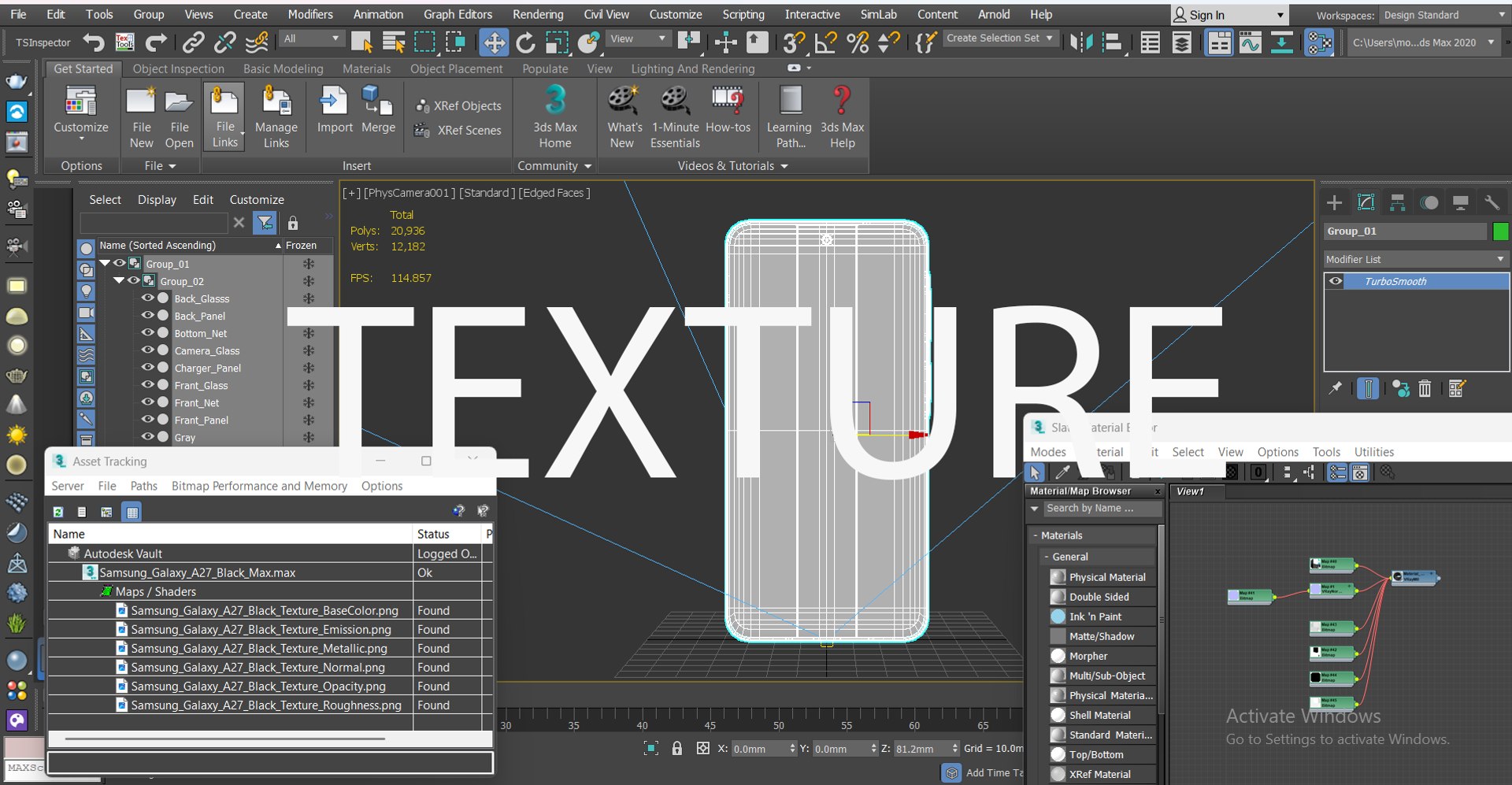1512x785 pixels.
Task: Open the View reference coordinate dropdown
Action: point(638,39)
